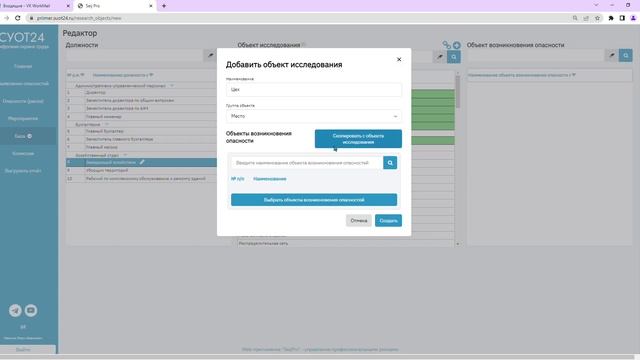
Task: Click the "Распределительная сеть" row behind dialog
Action: click(x=345, y=243)
